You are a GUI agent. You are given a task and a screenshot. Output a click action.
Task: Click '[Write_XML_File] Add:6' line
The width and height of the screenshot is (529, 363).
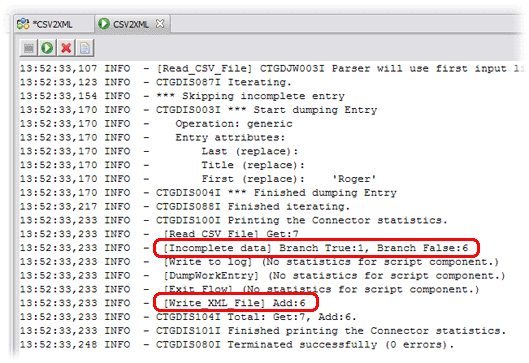234,303
